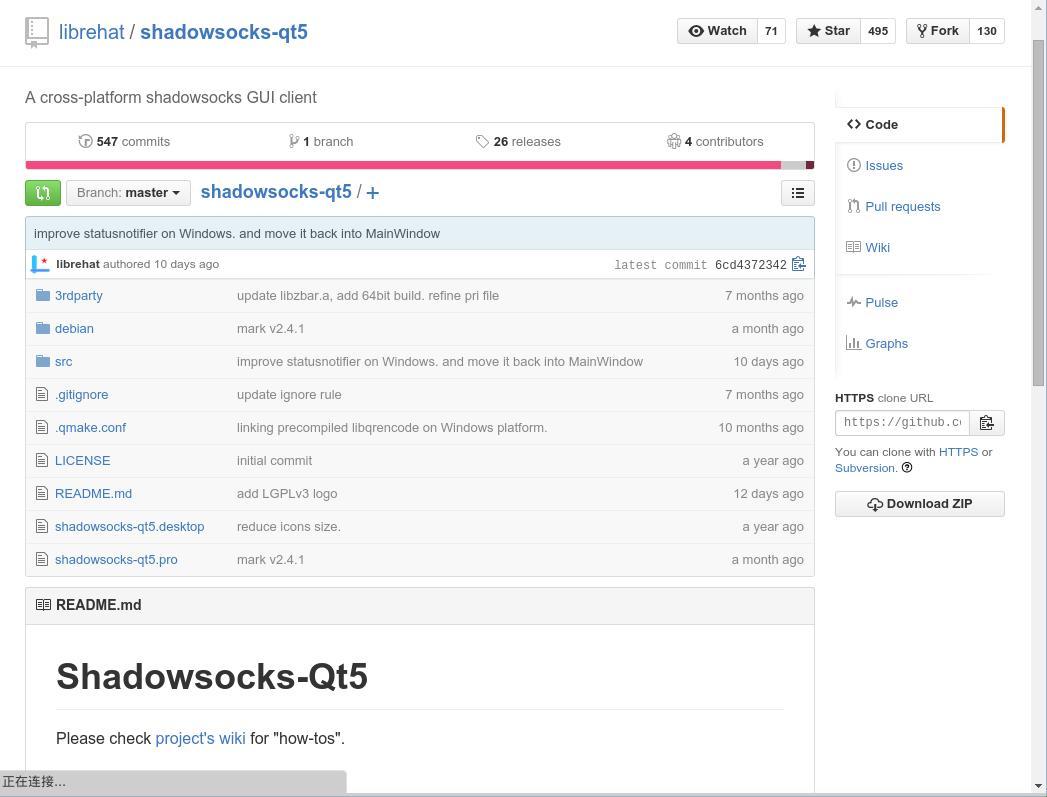Open the shadowsocks-qt5.pro file name
The image size is (1047, 797).
pyautogui.click(x=116, y=559)
